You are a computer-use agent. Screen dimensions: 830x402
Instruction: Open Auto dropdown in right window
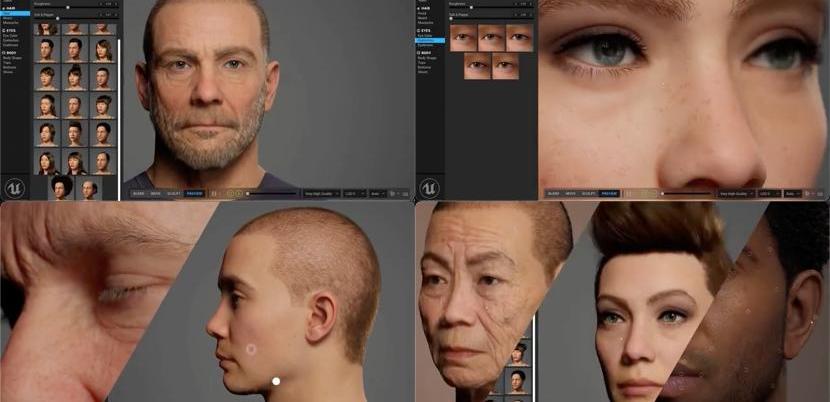point(791,192)
